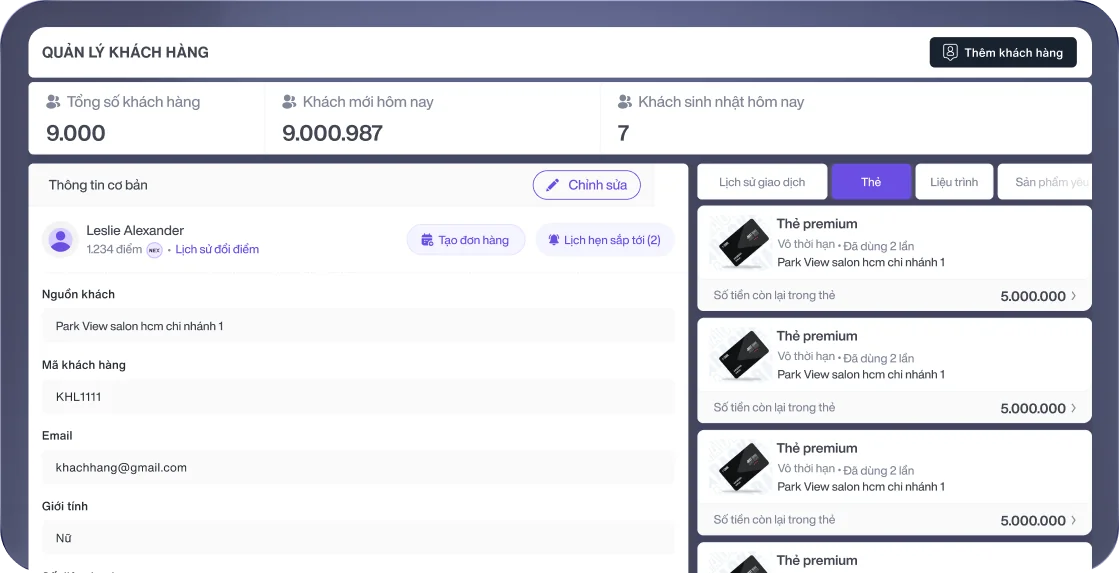The width and height of the screenshot is (1119, 573).
Task: Click the Tạo đơn hàng button
Action: point(465,240)
